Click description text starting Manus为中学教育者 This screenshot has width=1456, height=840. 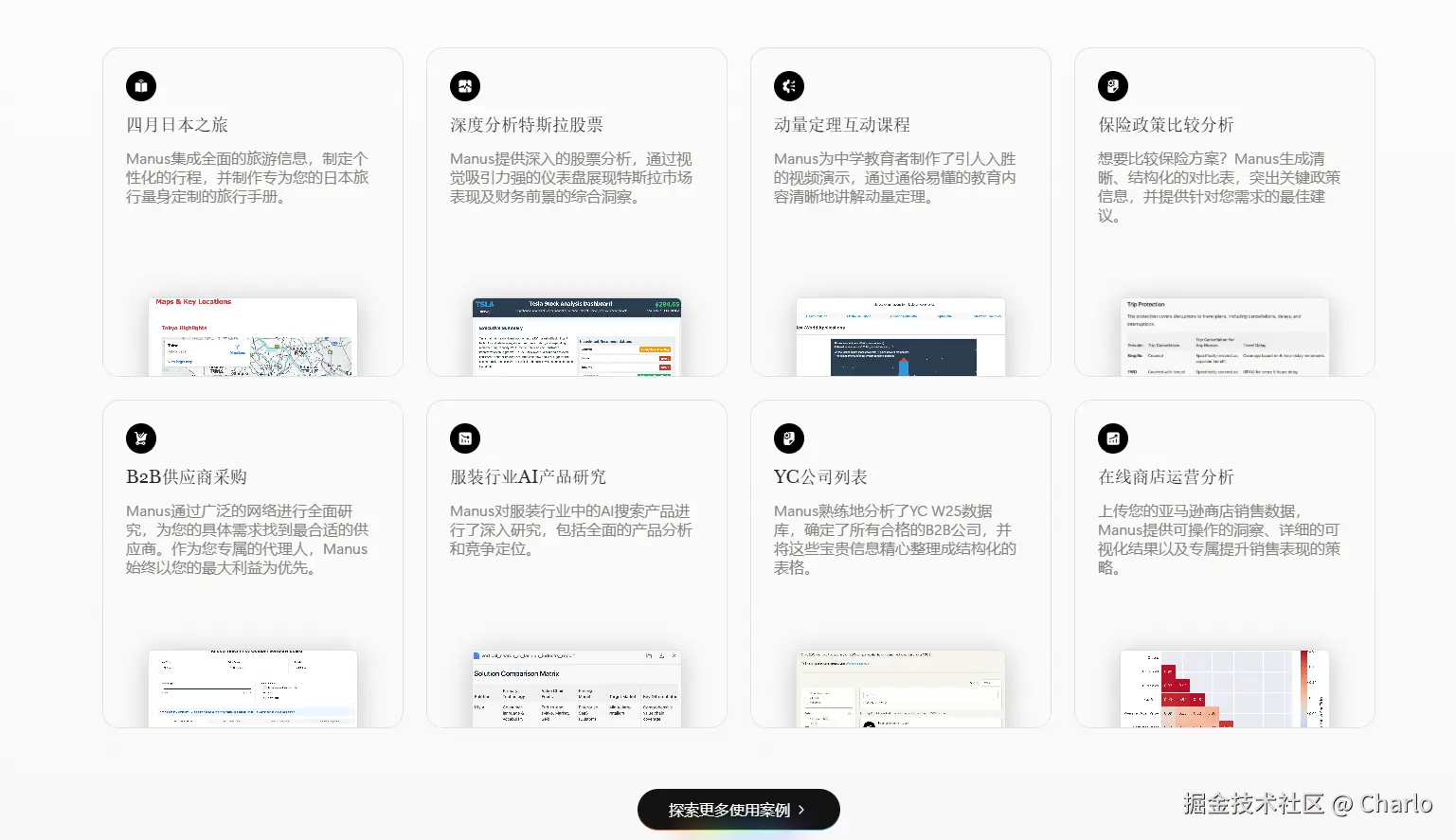click(x=895, y=178)
